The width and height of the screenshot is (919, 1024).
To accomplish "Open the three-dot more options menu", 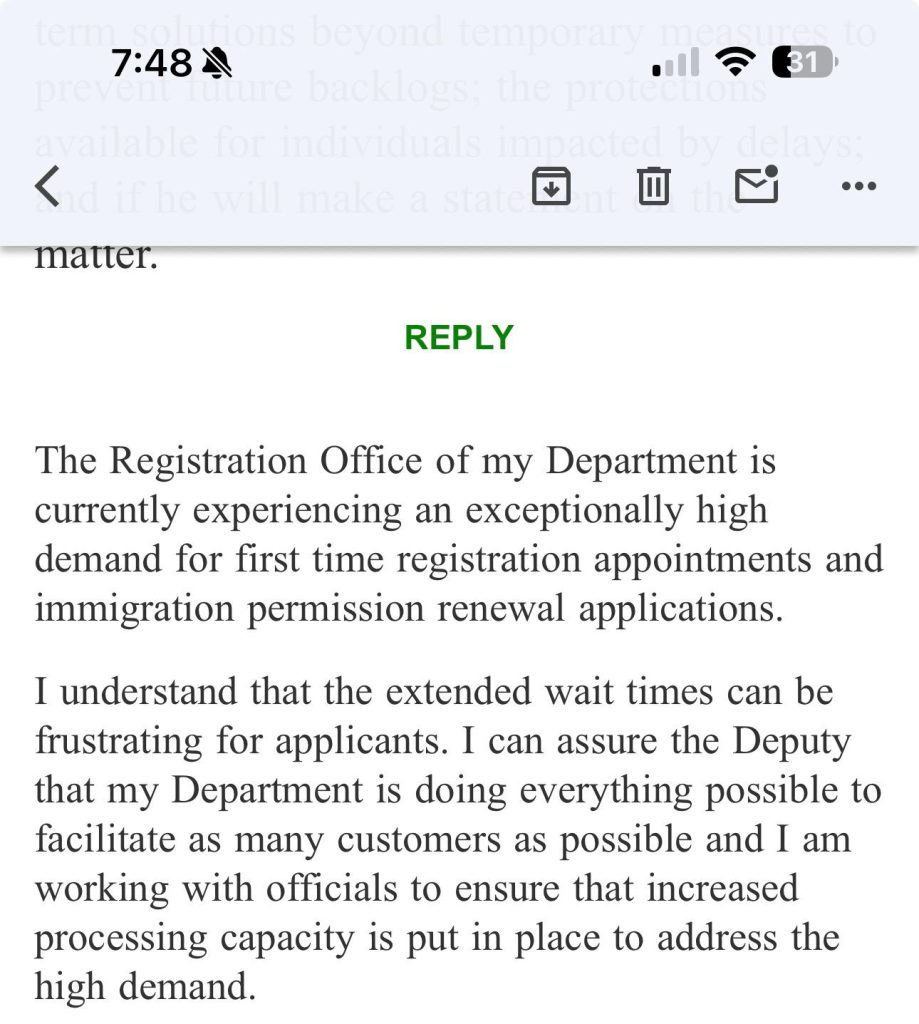I will tap(859, 186).
